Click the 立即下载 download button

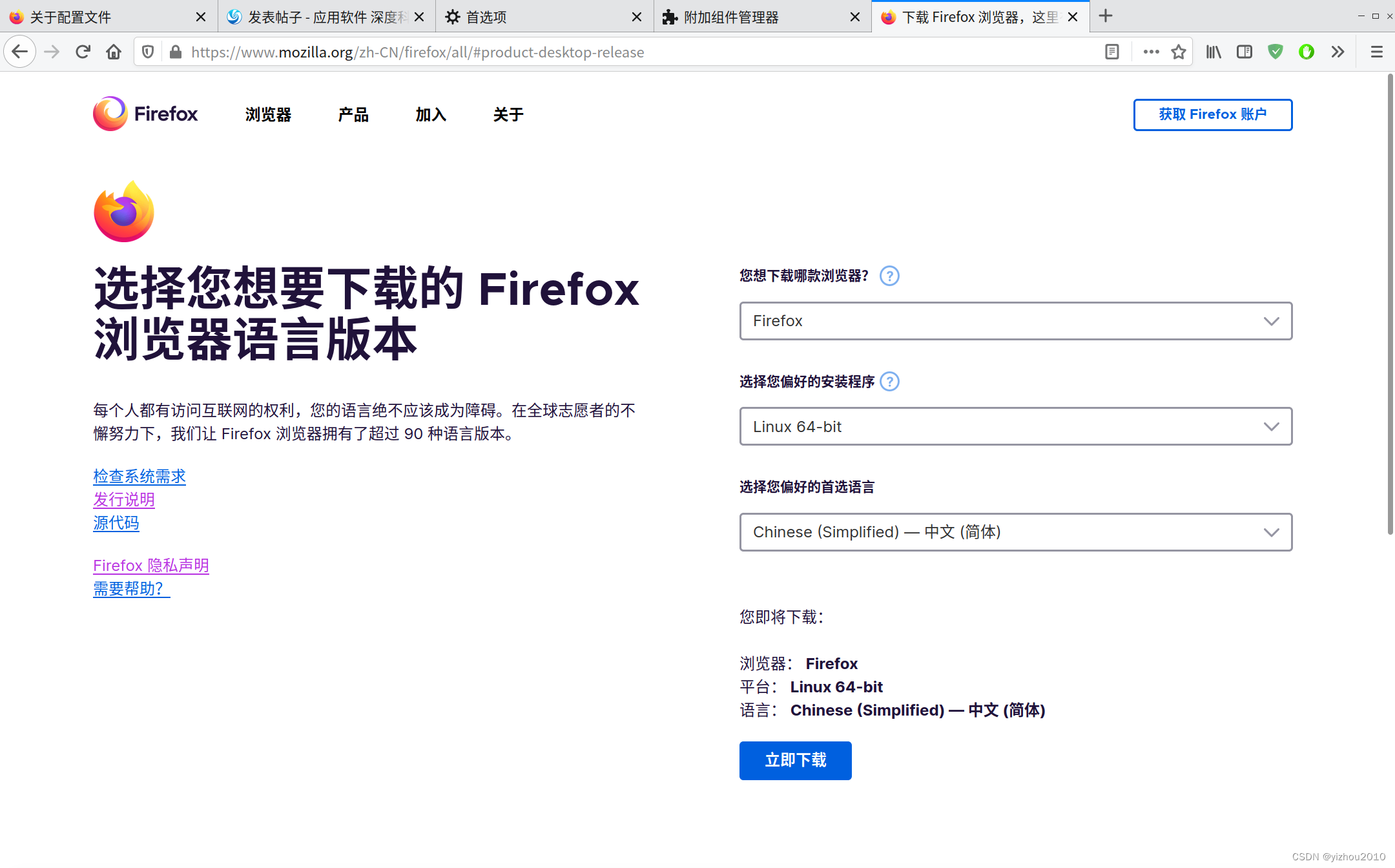pyautogui.click(x=795, y=760)
